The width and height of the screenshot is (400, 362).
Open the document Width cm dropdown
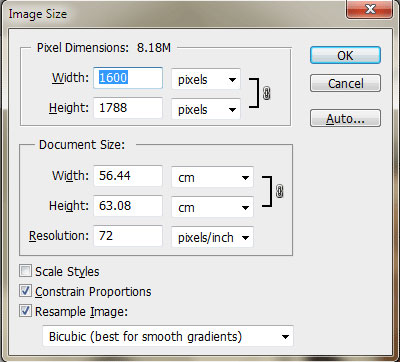pyautogui.click(x=212, y=177)
